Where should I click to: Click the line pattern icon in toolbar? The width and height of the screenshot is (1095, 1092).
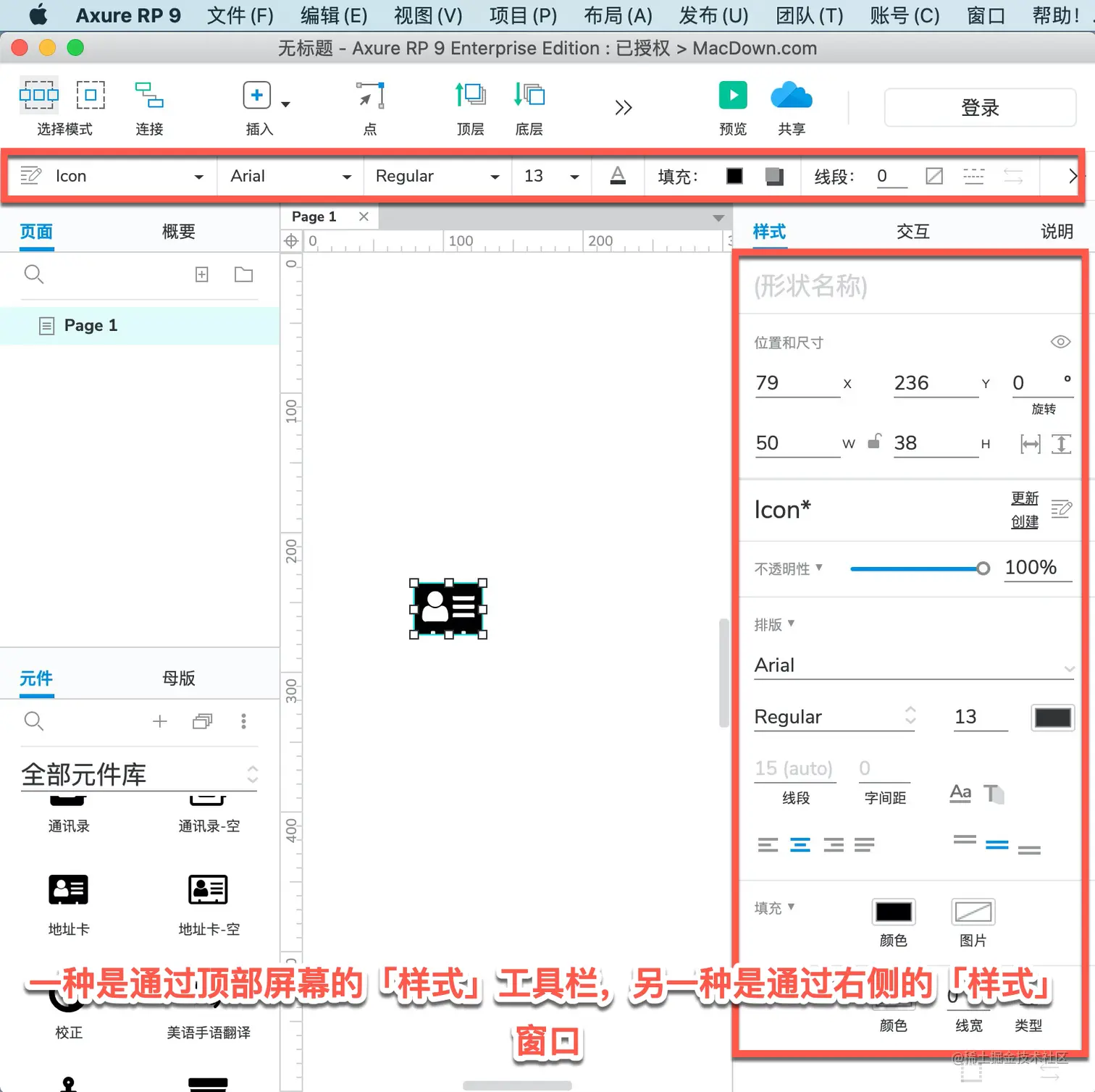973,176
